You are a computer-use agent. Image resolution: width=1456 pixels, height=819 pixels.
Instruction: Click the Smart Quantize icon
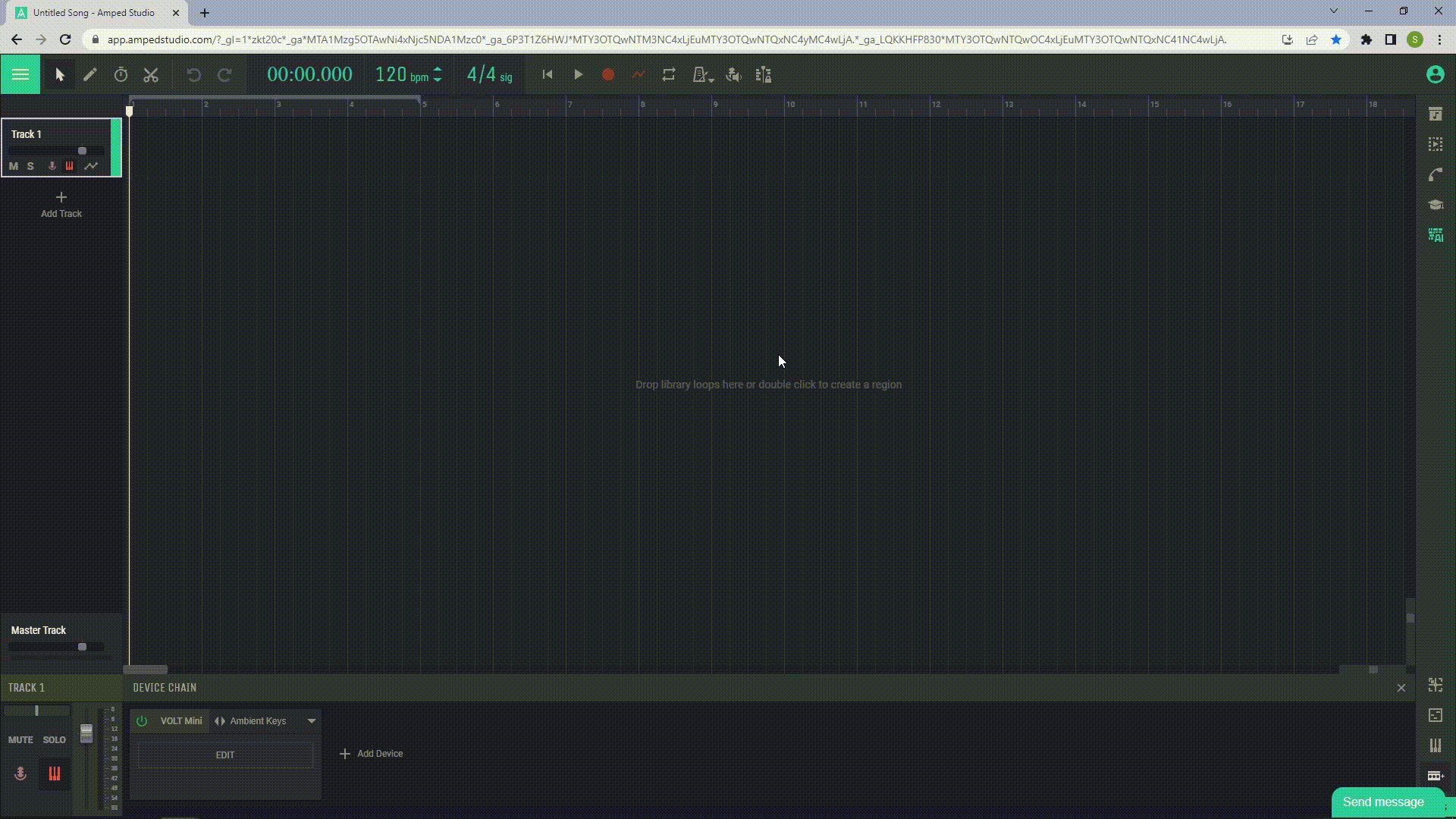(x=762, y=74)
